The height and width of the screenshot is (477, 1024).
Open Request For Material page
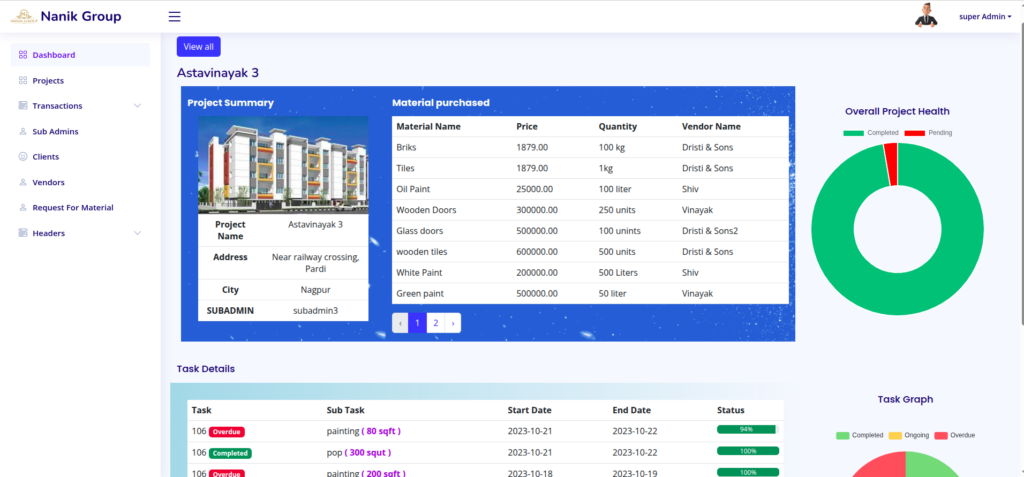pos(80,208)
